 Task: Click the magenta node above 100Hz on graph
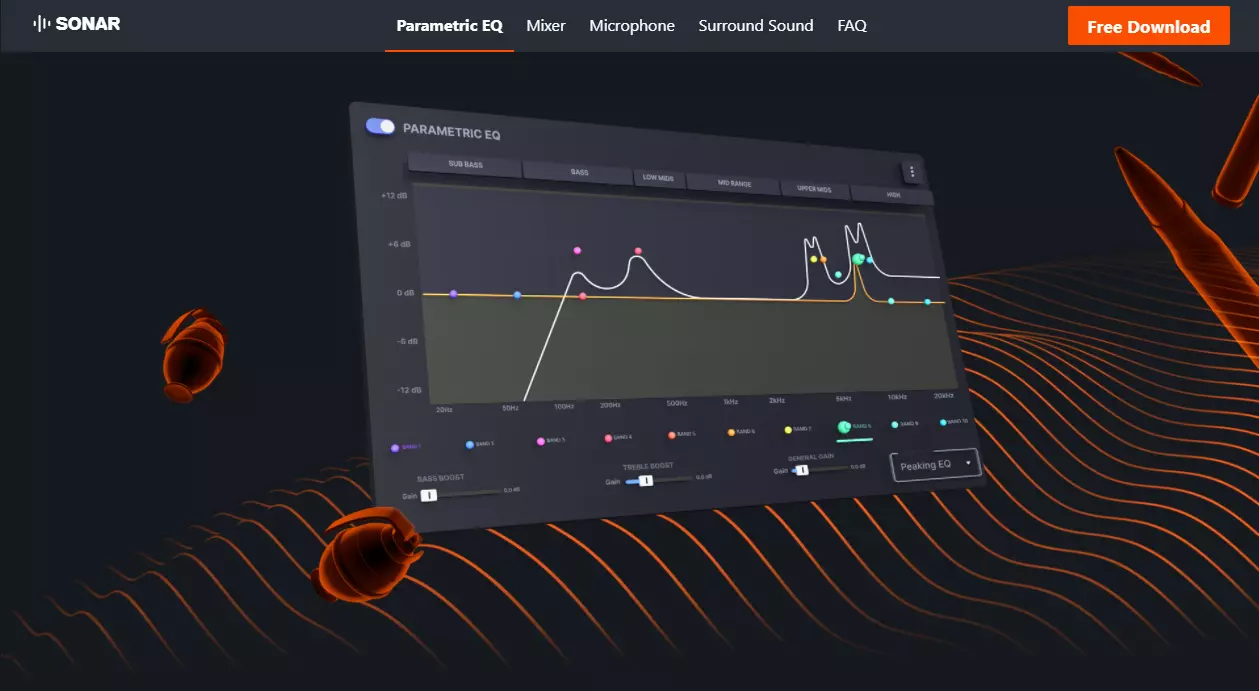pos(577,250)
